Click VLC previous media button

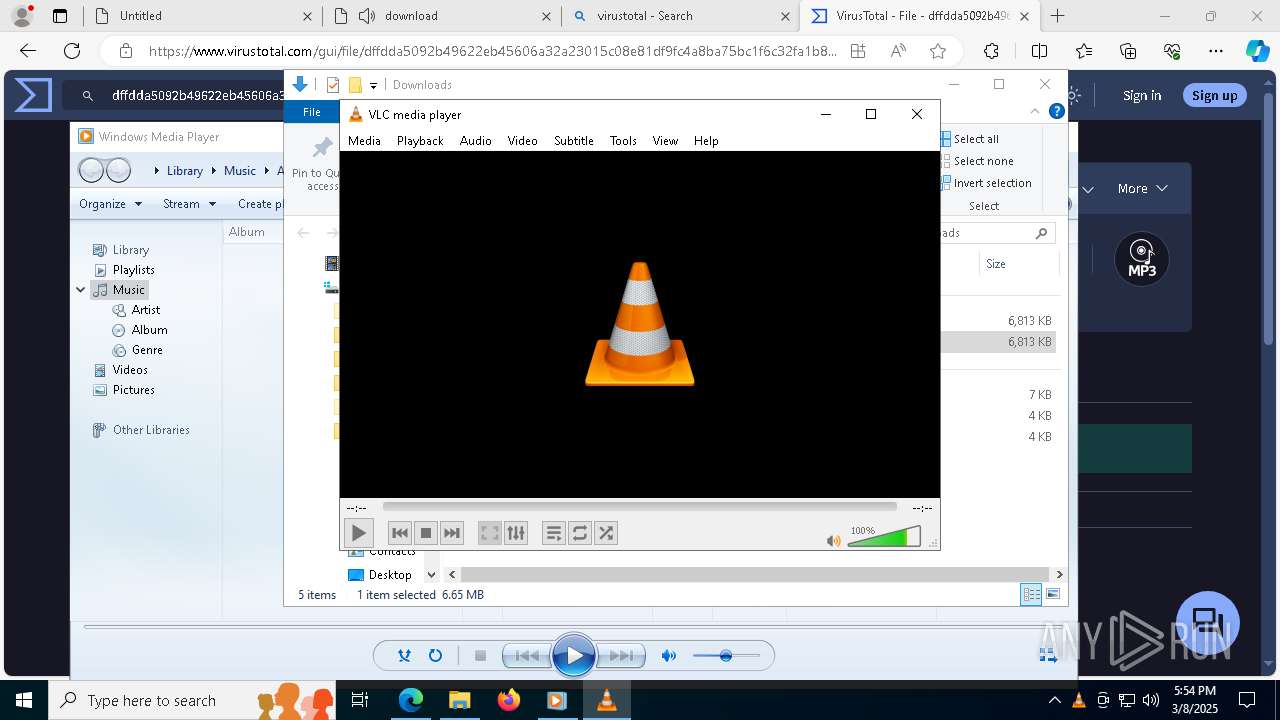tap(399, 533)
